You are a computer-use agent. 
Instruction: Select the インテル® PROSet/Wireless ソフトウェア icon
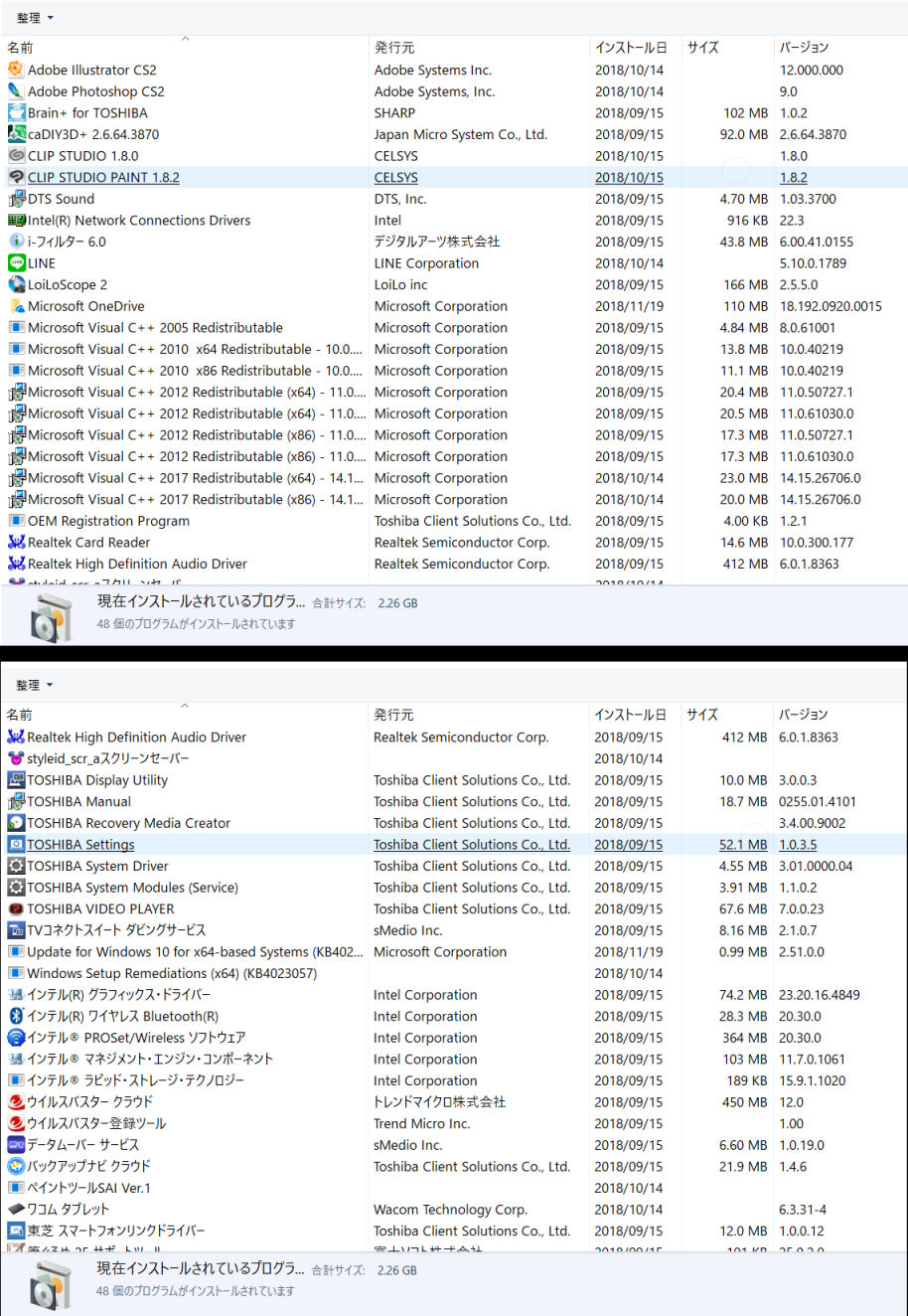point(16,1038)
